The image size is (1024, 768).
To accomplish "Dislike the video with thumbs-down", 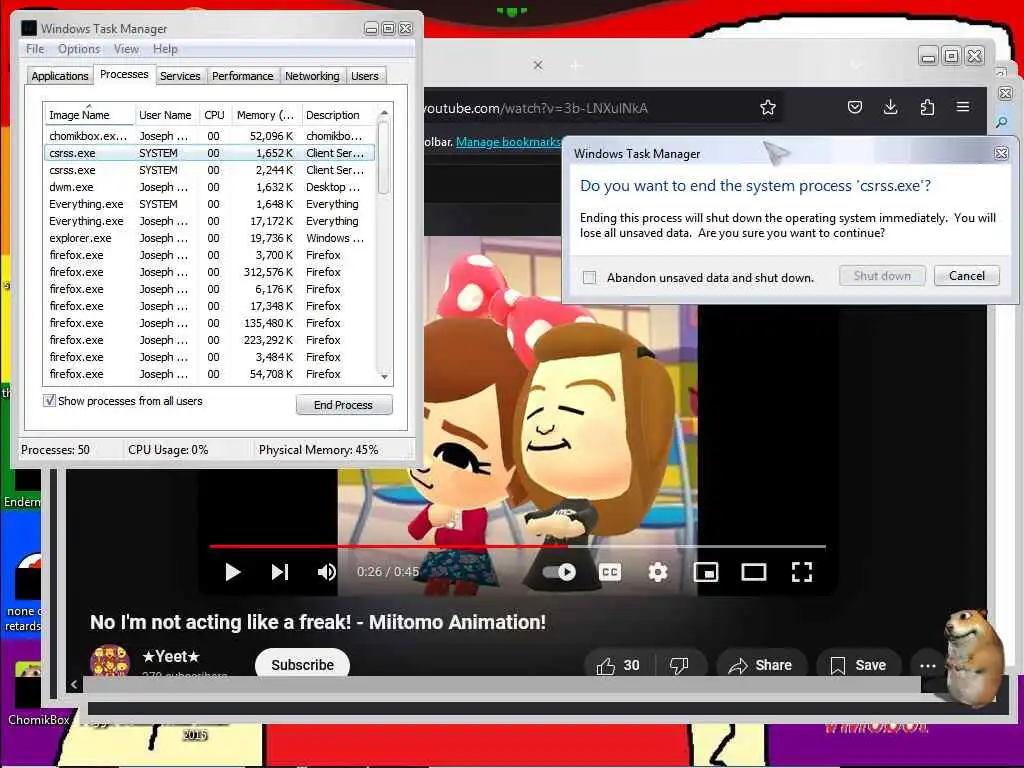I will point(679,665).
